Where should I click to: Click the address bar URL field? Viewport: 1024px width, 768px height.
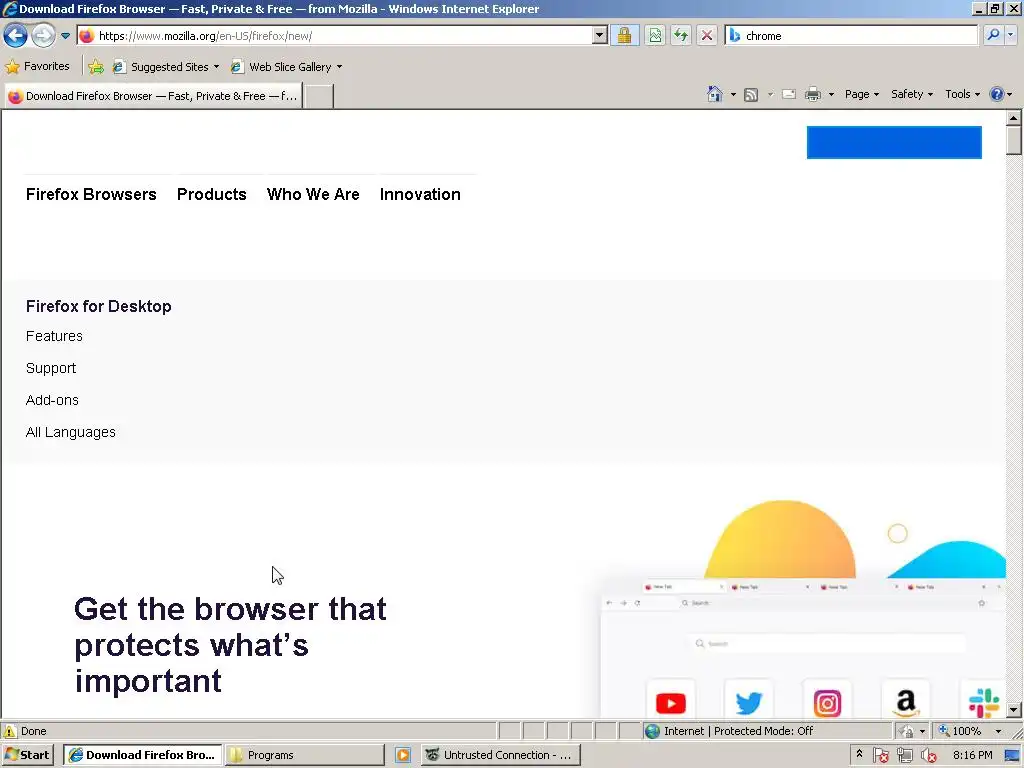pos(334,36)
